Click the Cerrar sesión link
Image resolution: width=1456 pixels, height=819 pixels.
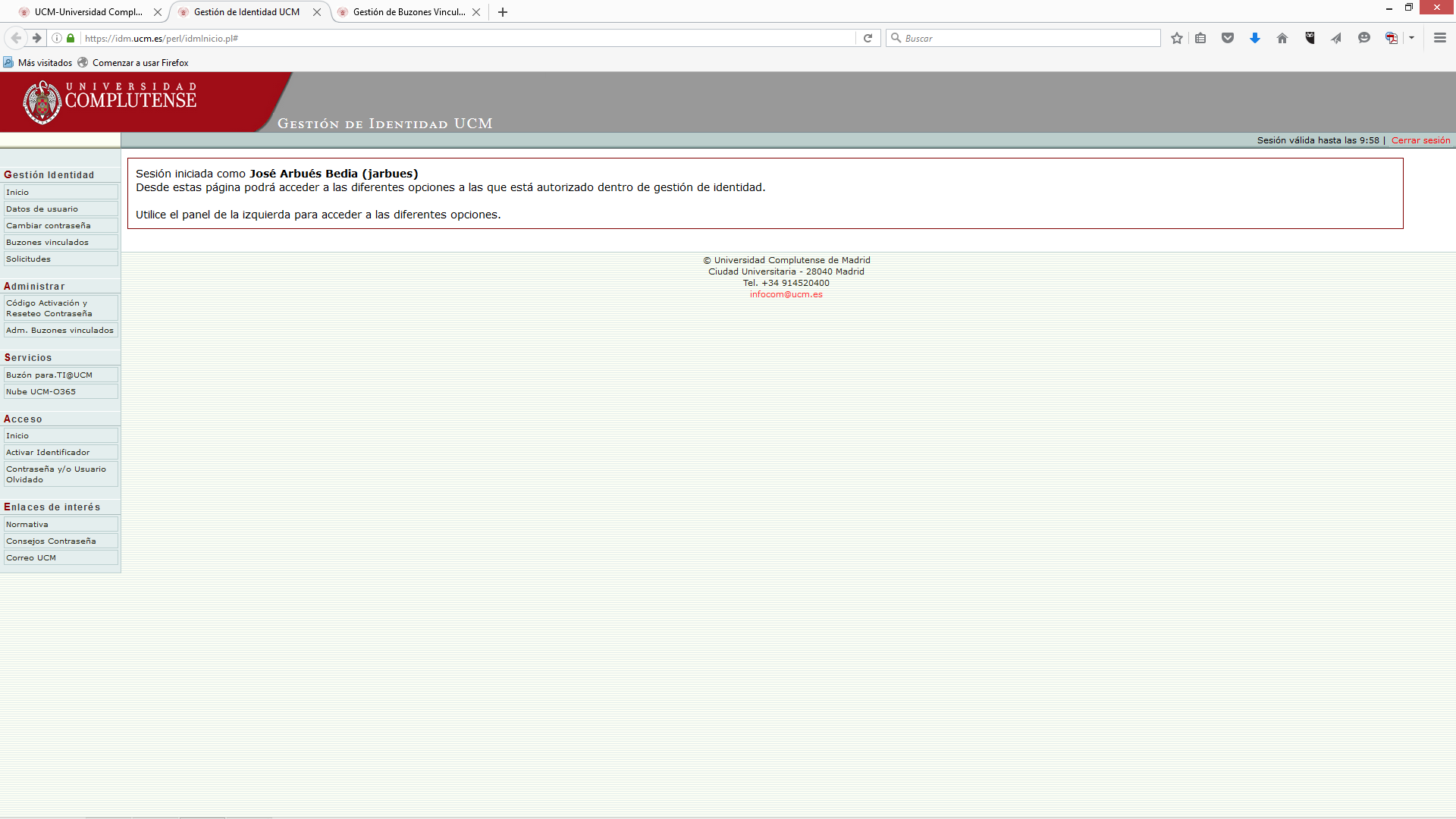coord(1420,140)
